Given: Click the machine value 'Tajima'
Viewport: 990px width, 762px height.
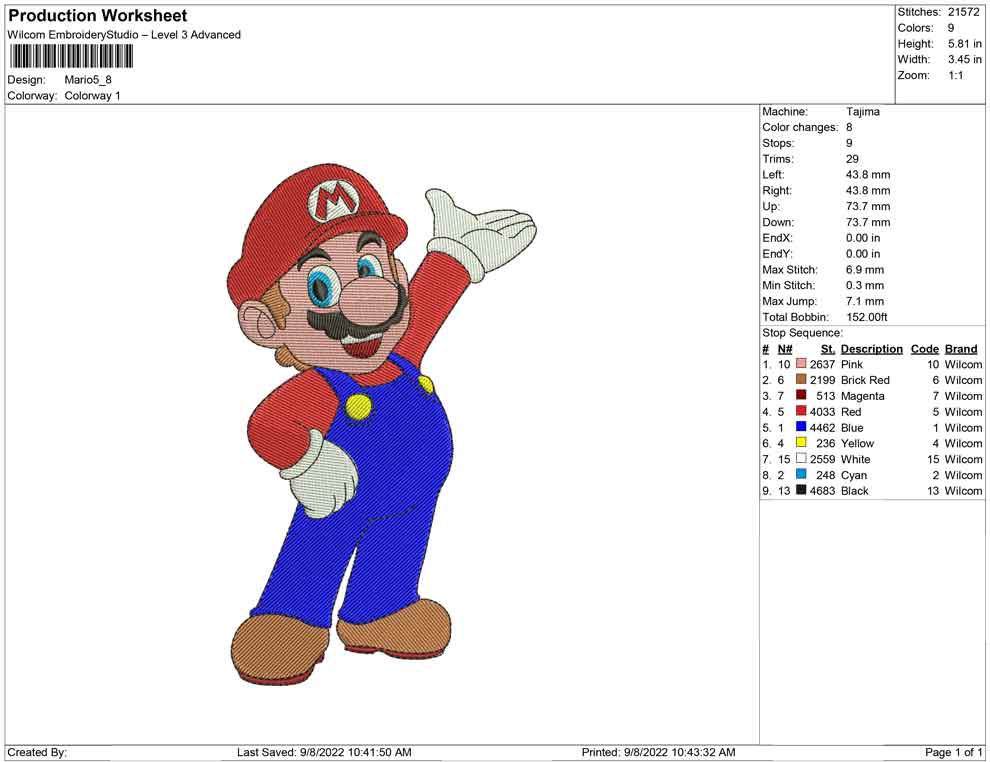Looking at the screenshot, I should [862, 112].
